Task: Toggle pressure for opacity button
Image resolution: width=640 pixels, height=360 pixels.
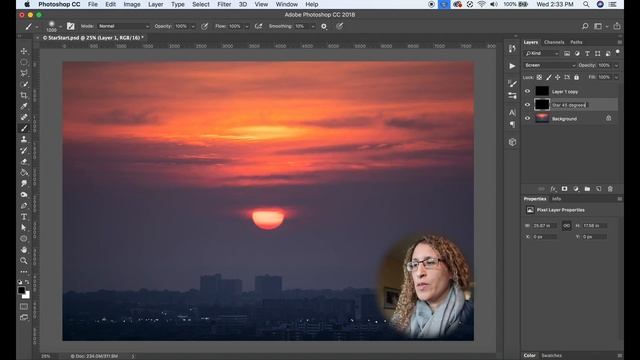Action: (204, 27)
